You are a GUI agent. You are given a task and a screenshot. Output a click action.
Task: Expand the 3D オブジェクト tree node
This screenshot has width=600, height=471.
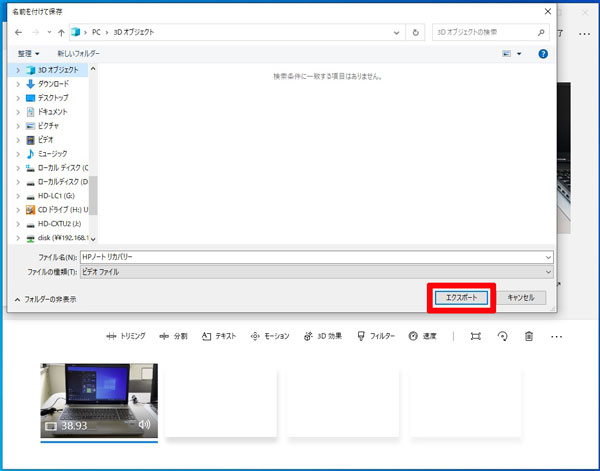[x=18, y=70]
